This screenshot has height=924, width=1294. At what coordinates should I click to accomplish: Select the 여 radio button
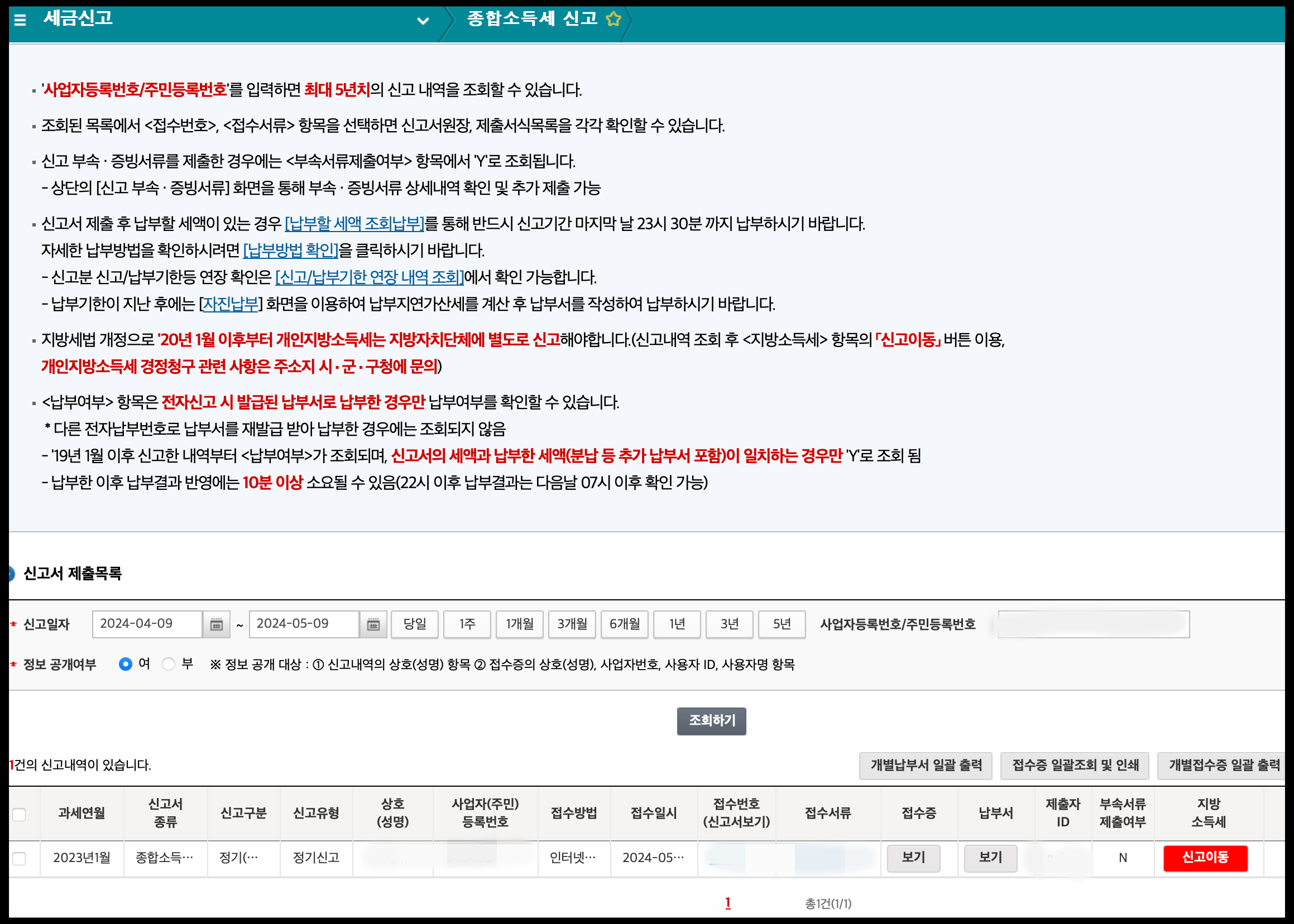pyautogui.click(x=125, y=664)
